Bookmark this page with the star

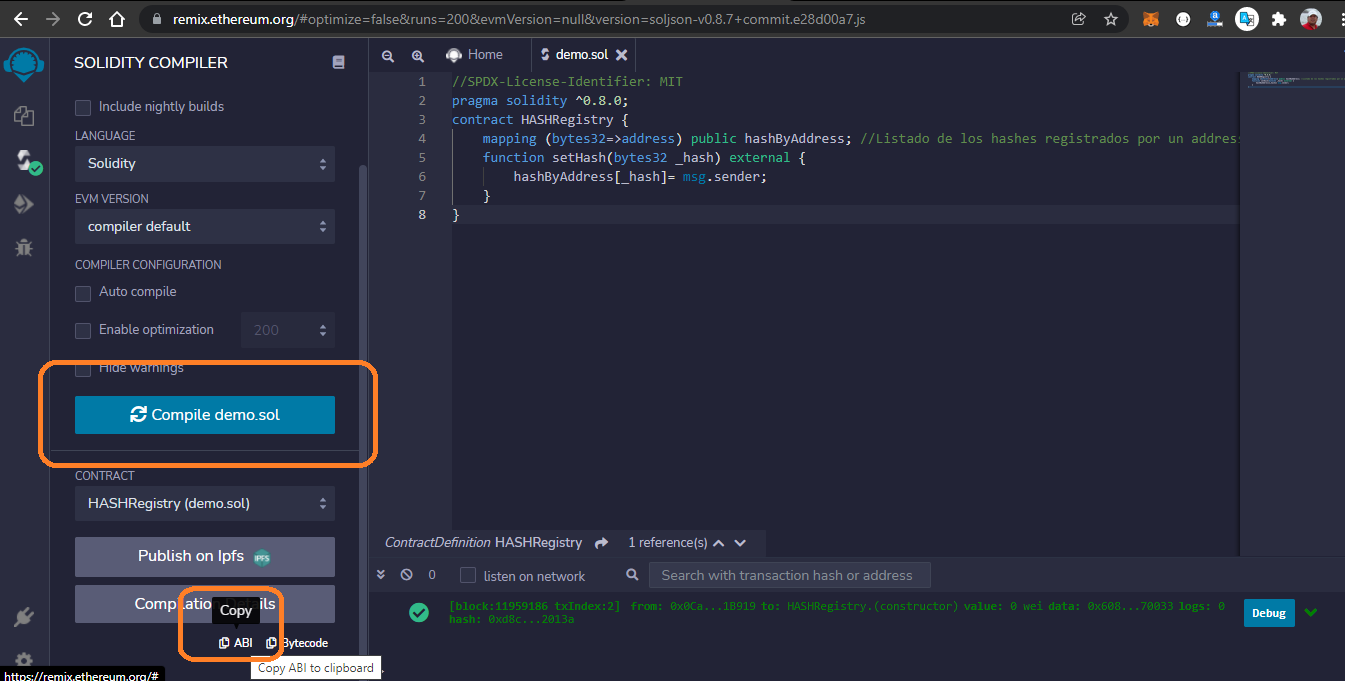[x=1111, y=19]
